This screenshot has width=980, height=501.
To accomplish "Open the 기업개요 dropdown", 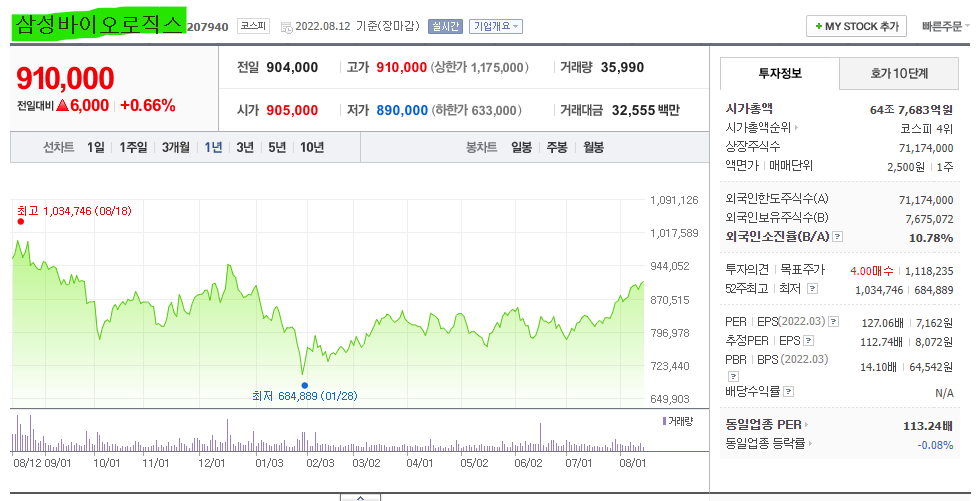I will click(x=496, y=26).
